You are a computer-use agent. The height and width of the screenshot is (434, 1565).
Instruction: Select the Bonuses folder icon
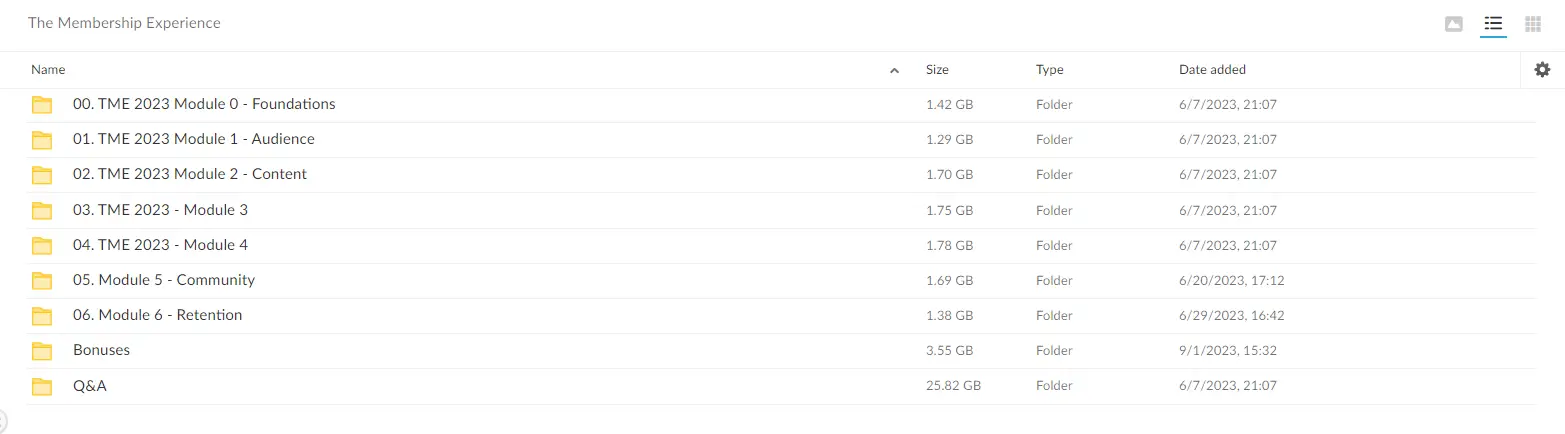41,351
